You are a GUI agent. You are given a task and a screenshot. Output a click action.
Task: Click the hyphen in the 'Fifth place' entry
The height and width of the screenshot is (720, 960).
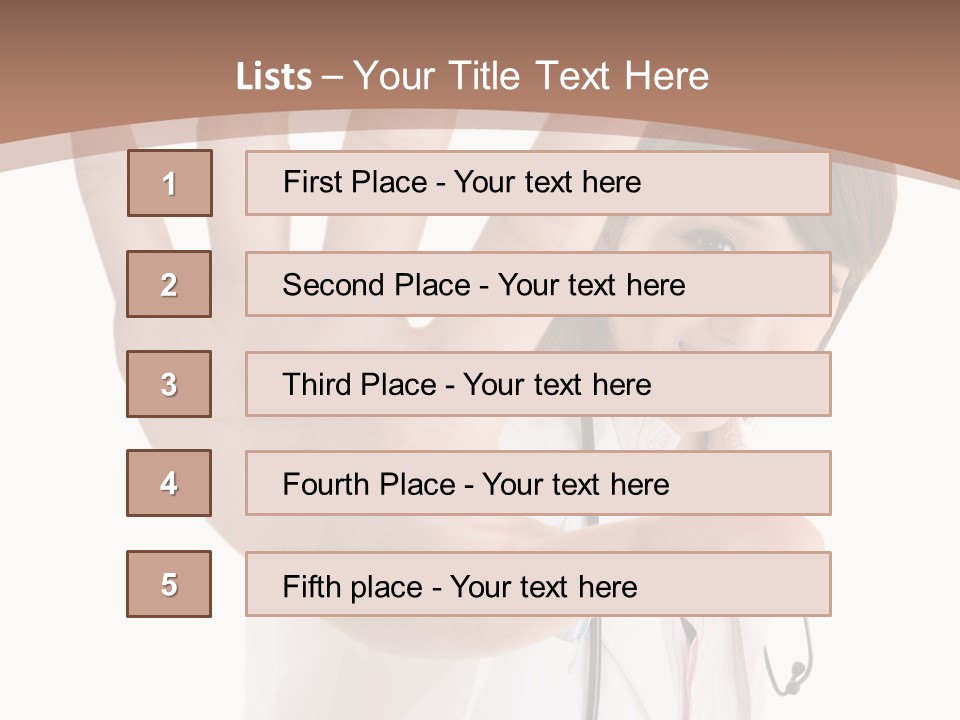point(435,587)
